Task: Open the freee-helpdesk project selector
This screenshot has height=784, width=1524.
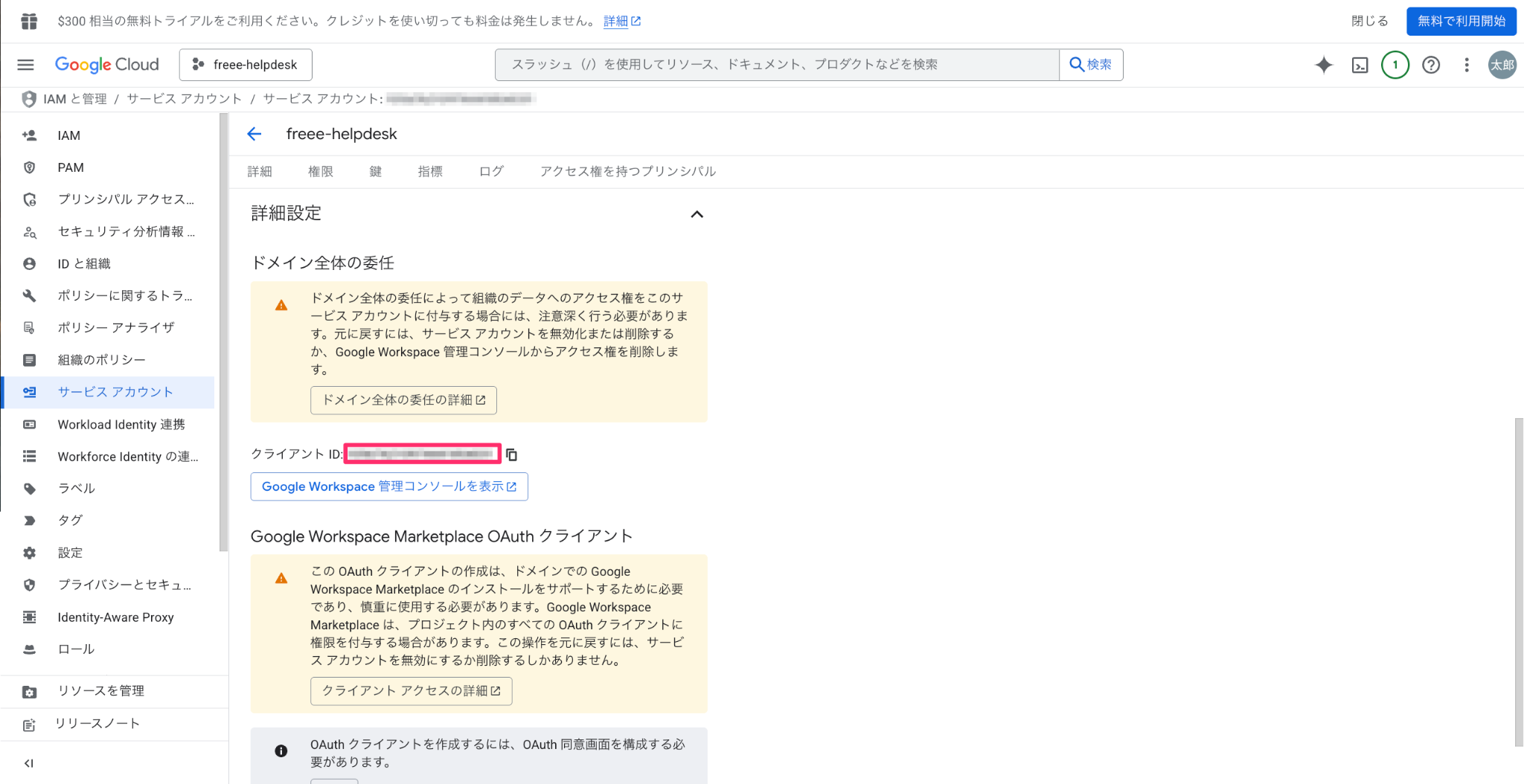Action: [246, 65]
